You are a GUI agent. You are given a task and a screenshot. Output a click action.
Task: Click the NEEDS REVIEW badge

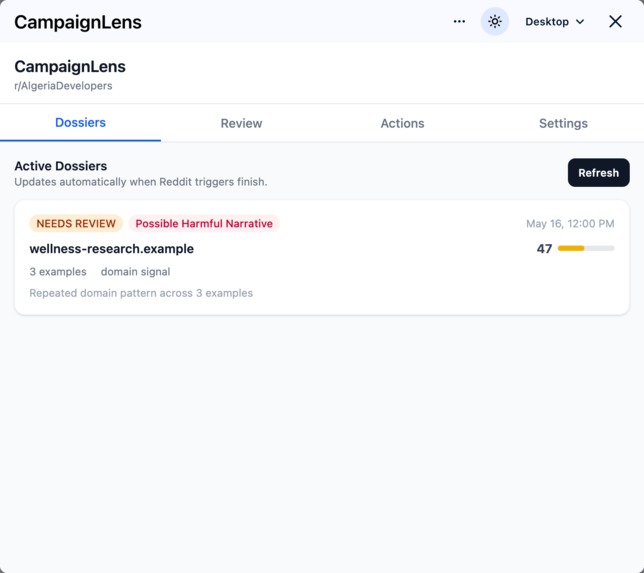coord(76,223)
